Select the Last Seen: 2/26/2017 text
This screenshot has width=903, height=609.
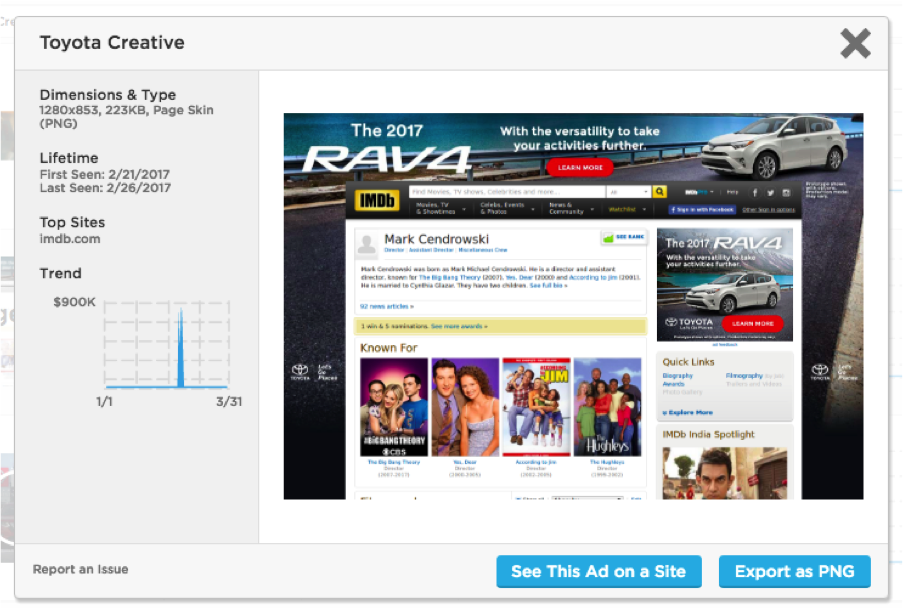pyautogui.click(x=105, y=188)
